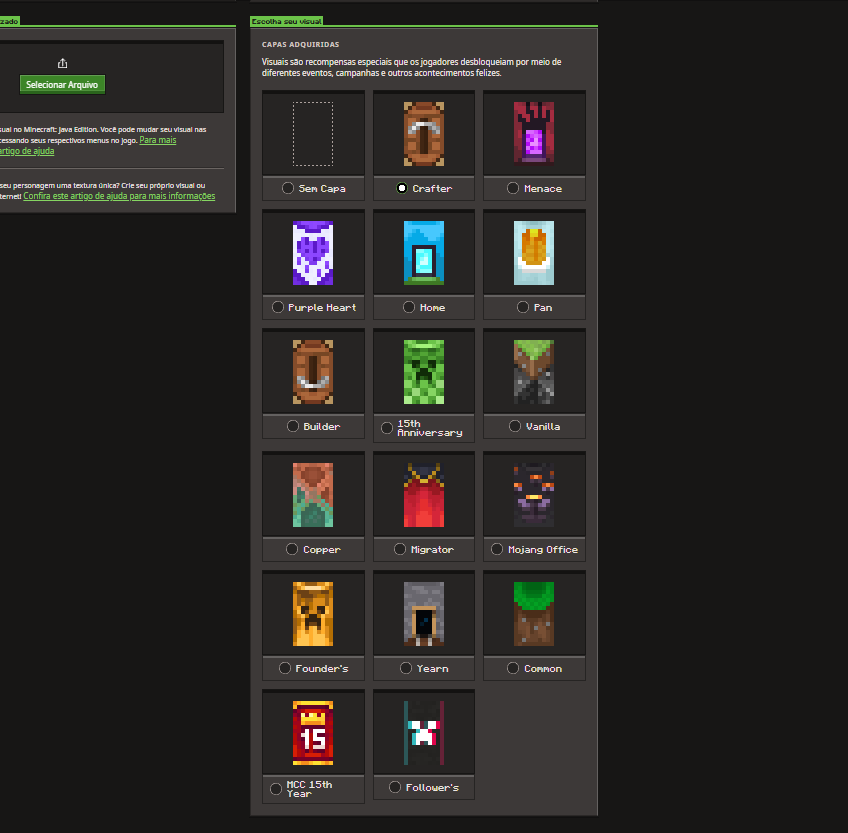Click the Copper cape image

[313, 495]
